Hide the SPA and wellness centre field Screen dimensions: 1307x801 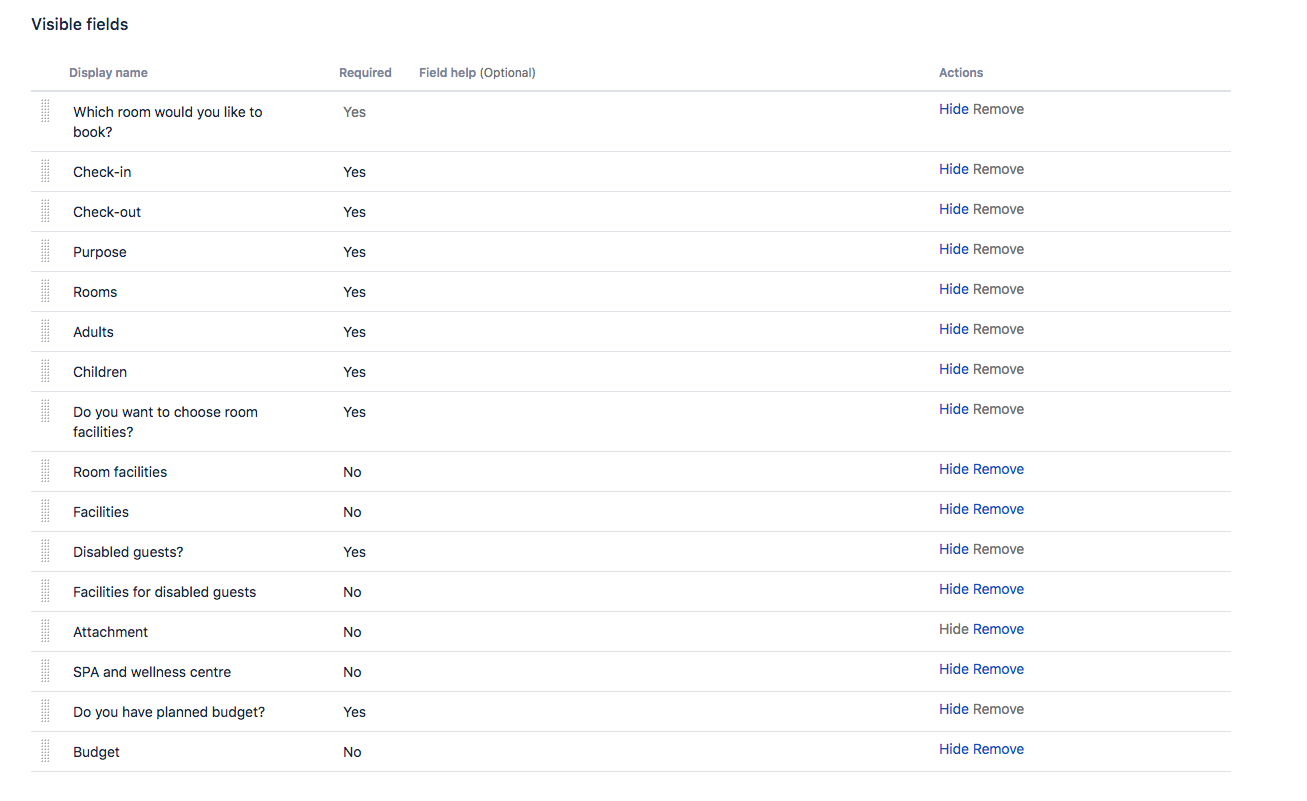pos(953,668)
